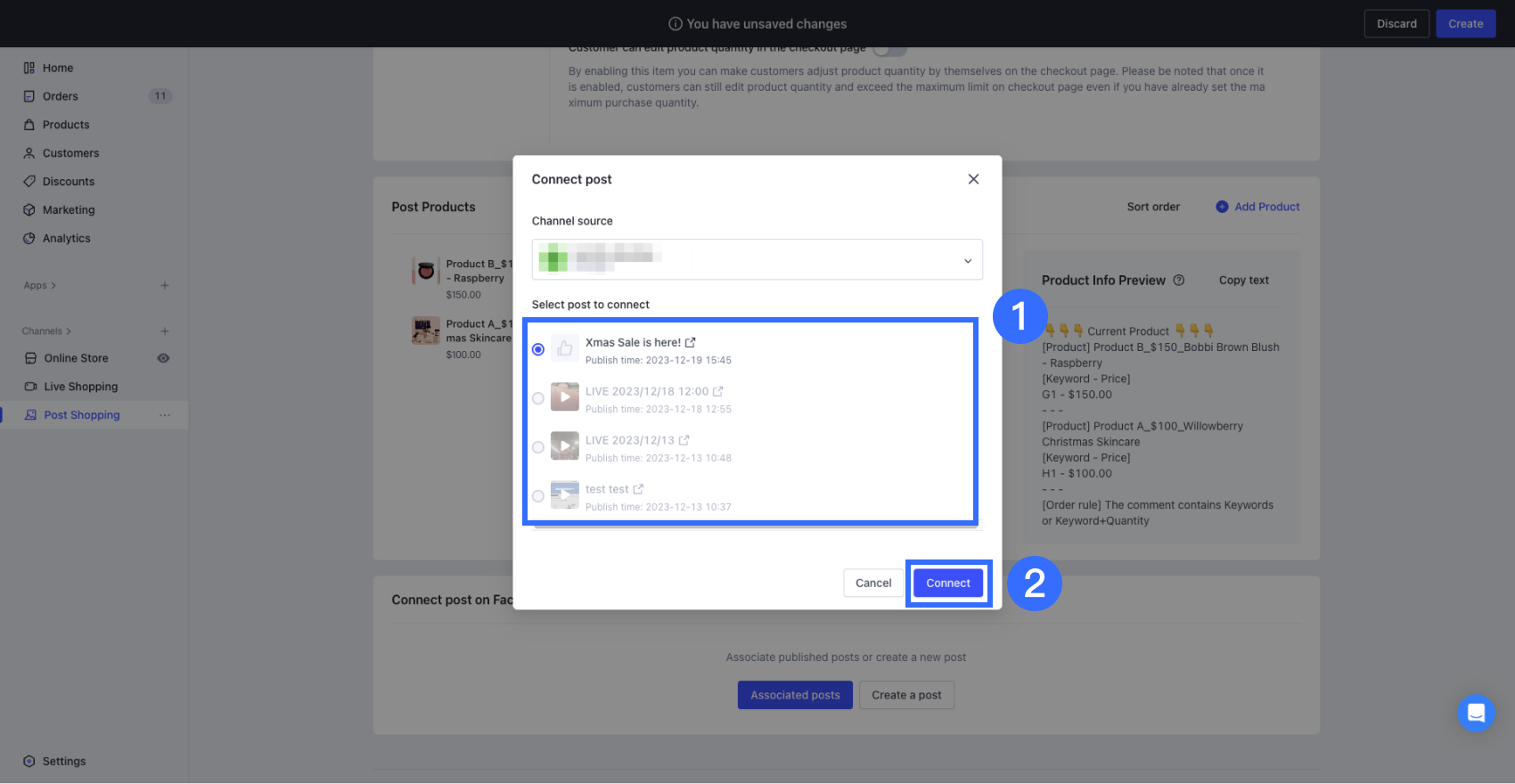Open Xmas Sale post external link icon
The width and height of the screenshot is (1515, 784).
(x=691, y=342)
